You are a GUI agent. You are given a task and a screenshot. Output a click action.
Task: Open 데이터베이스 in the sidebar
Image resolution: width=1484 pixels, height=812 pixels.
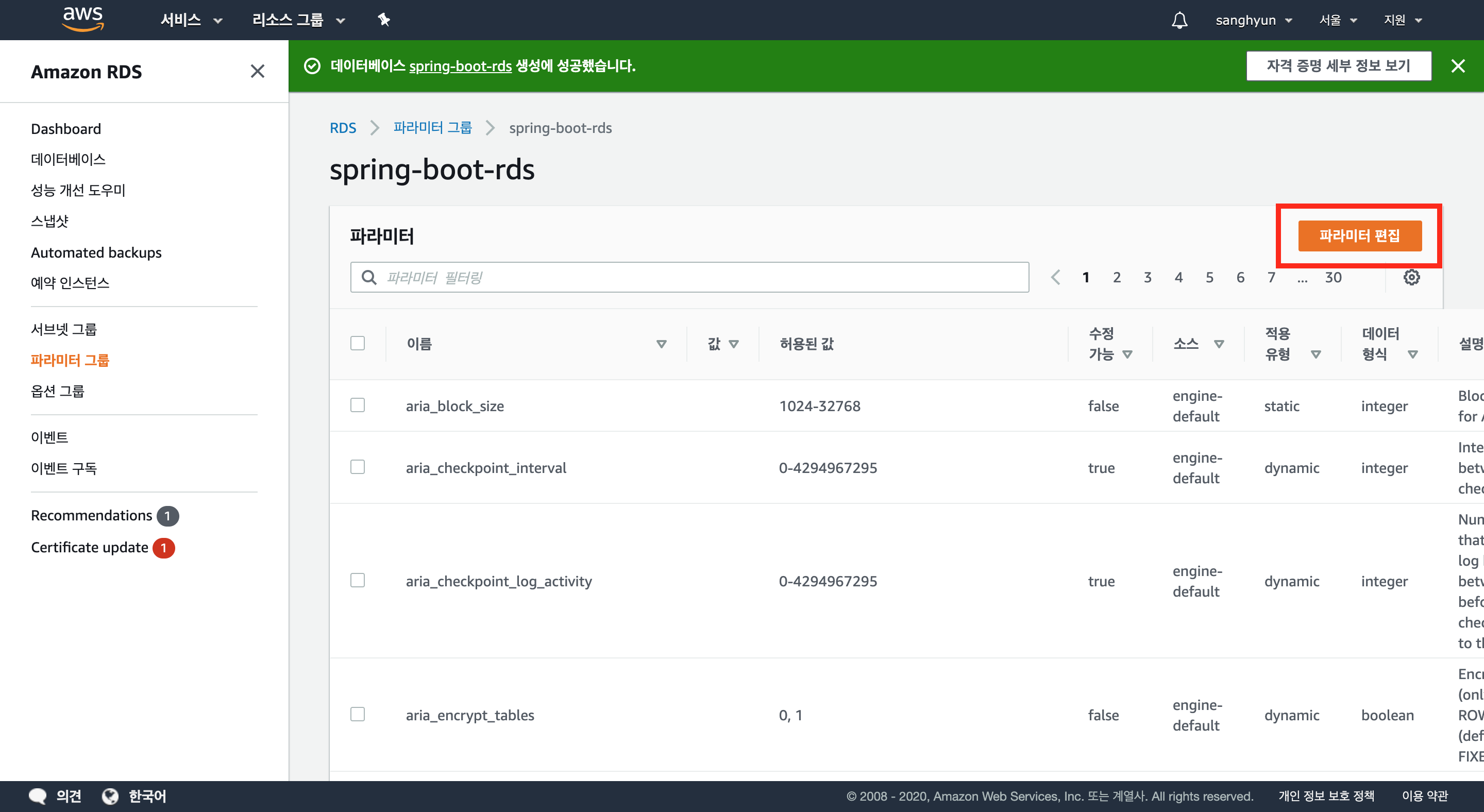[68, 160]
